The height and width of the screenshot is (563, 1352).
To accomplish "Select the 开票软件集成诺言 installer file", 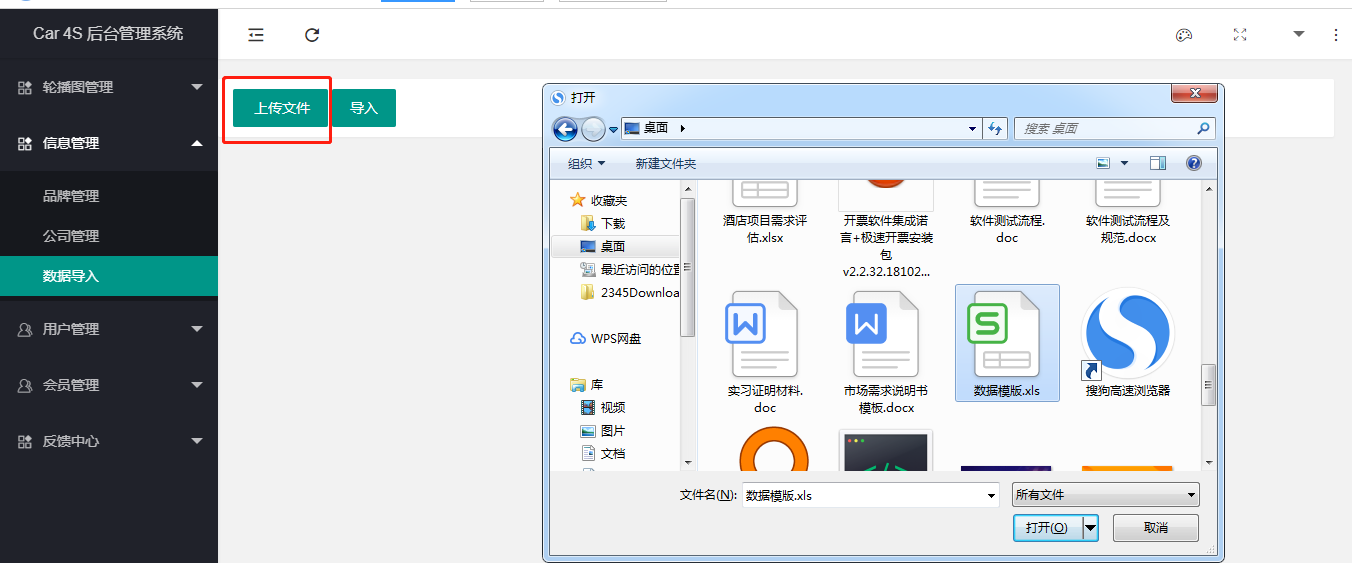I will pos(886,230).
